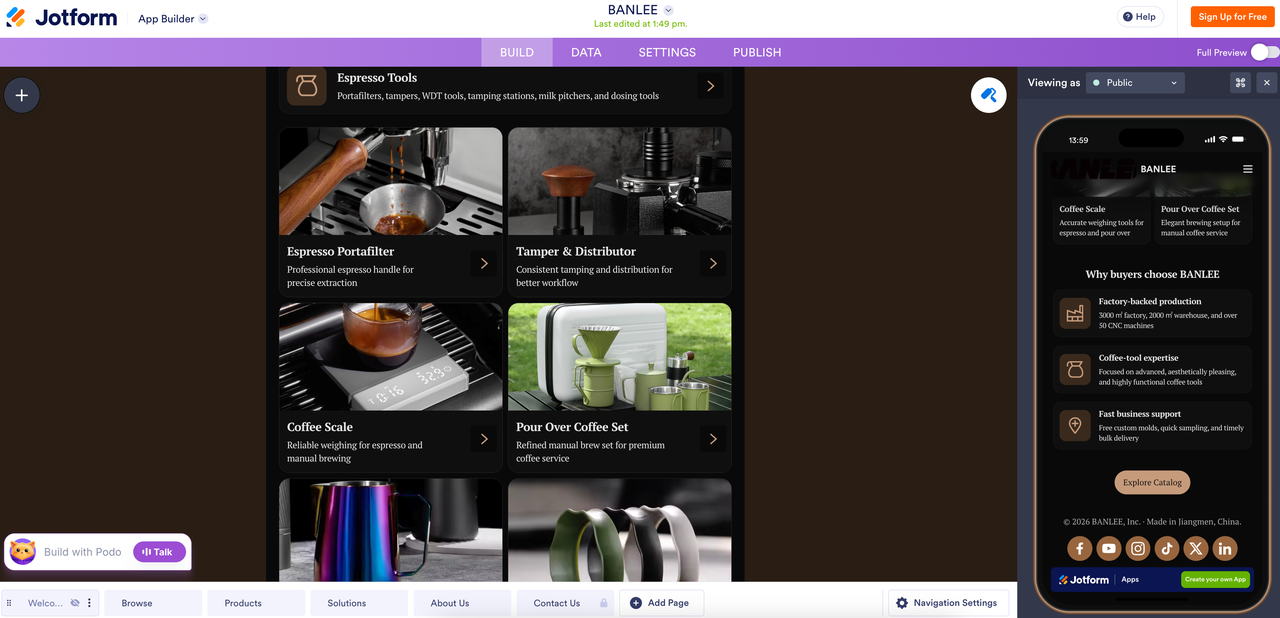The width and height of the screenshot is (1280, 618).
Task: Click the keyboard shortcut icon in preview panel
Action: [x=1240, y=83]
